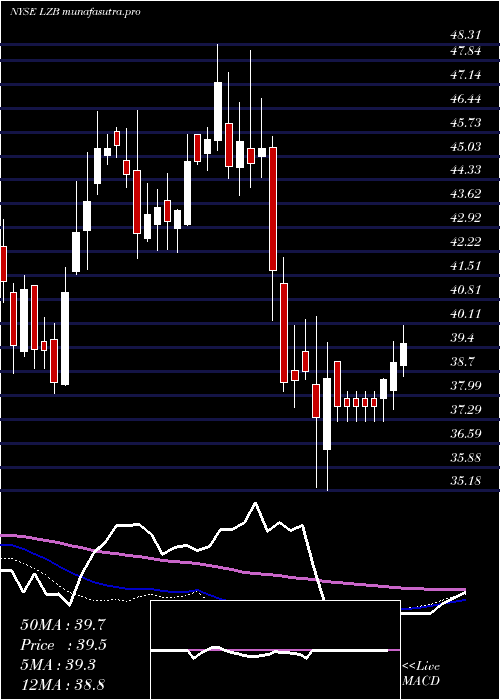Click the 37.29 price axis label

coord(466,409)
